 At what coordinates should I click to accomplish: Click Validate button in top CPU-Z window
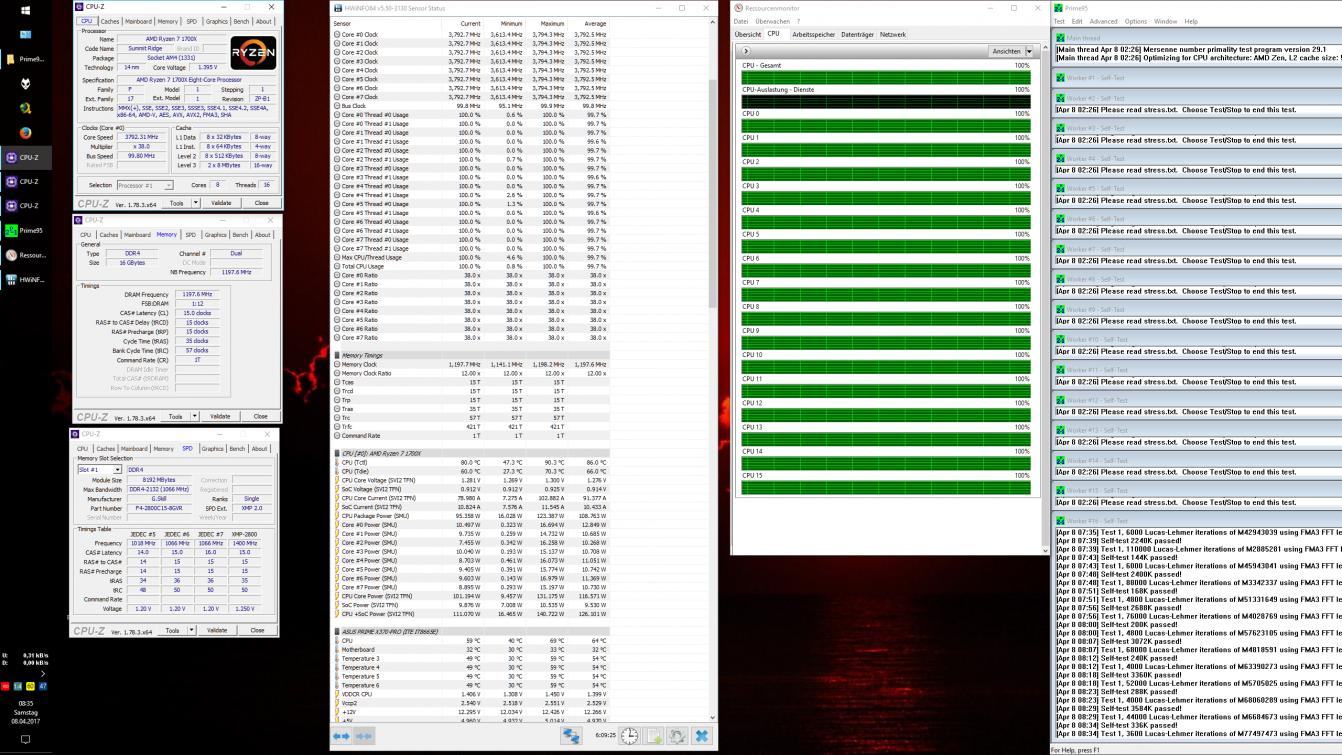coord(221,203)
